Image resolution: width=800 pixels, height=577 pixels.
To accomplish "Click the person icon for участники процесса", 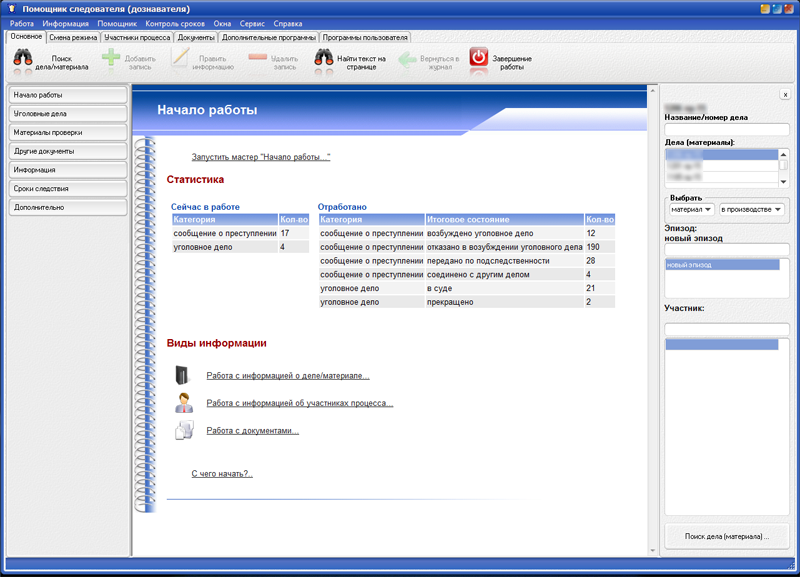I will tap(183, 404).
